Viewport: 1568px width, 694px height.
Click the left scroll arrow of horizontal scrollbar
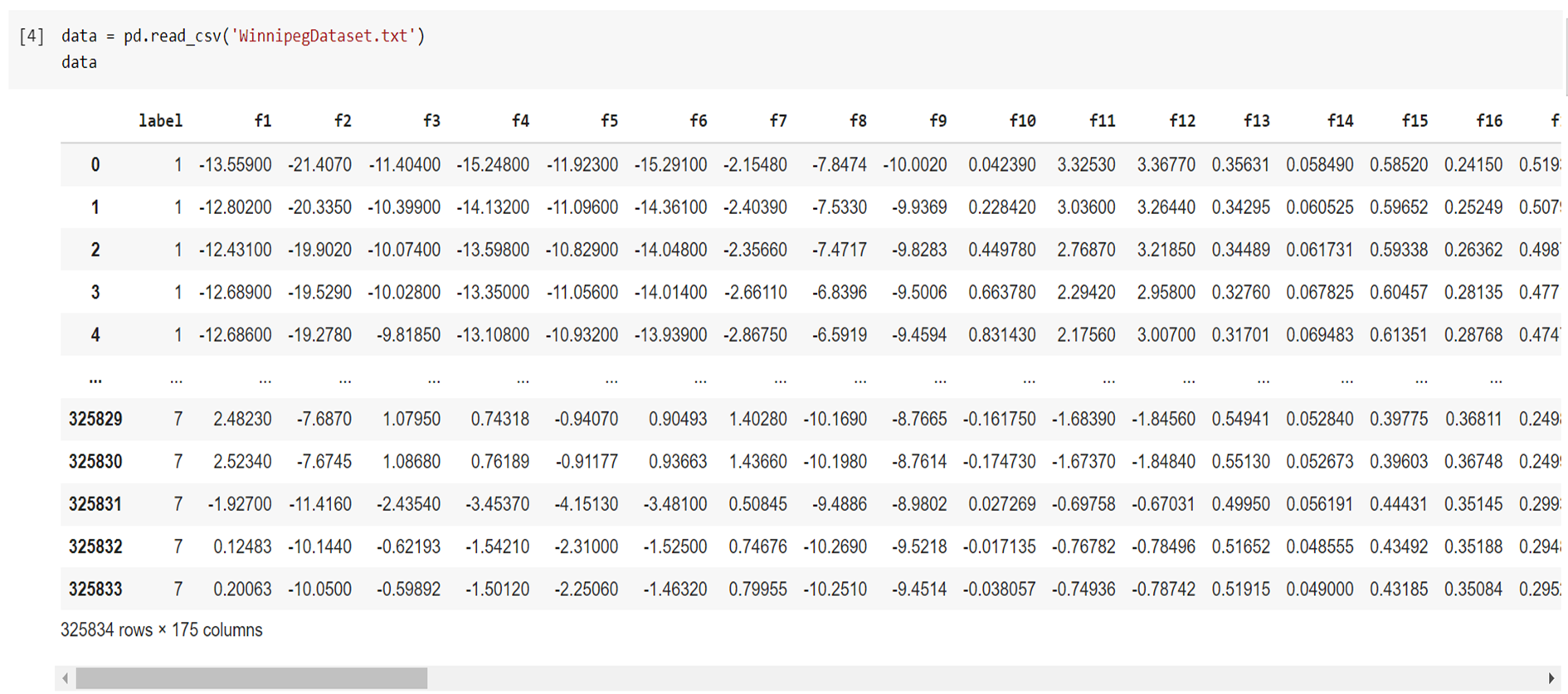pos(66,678)
